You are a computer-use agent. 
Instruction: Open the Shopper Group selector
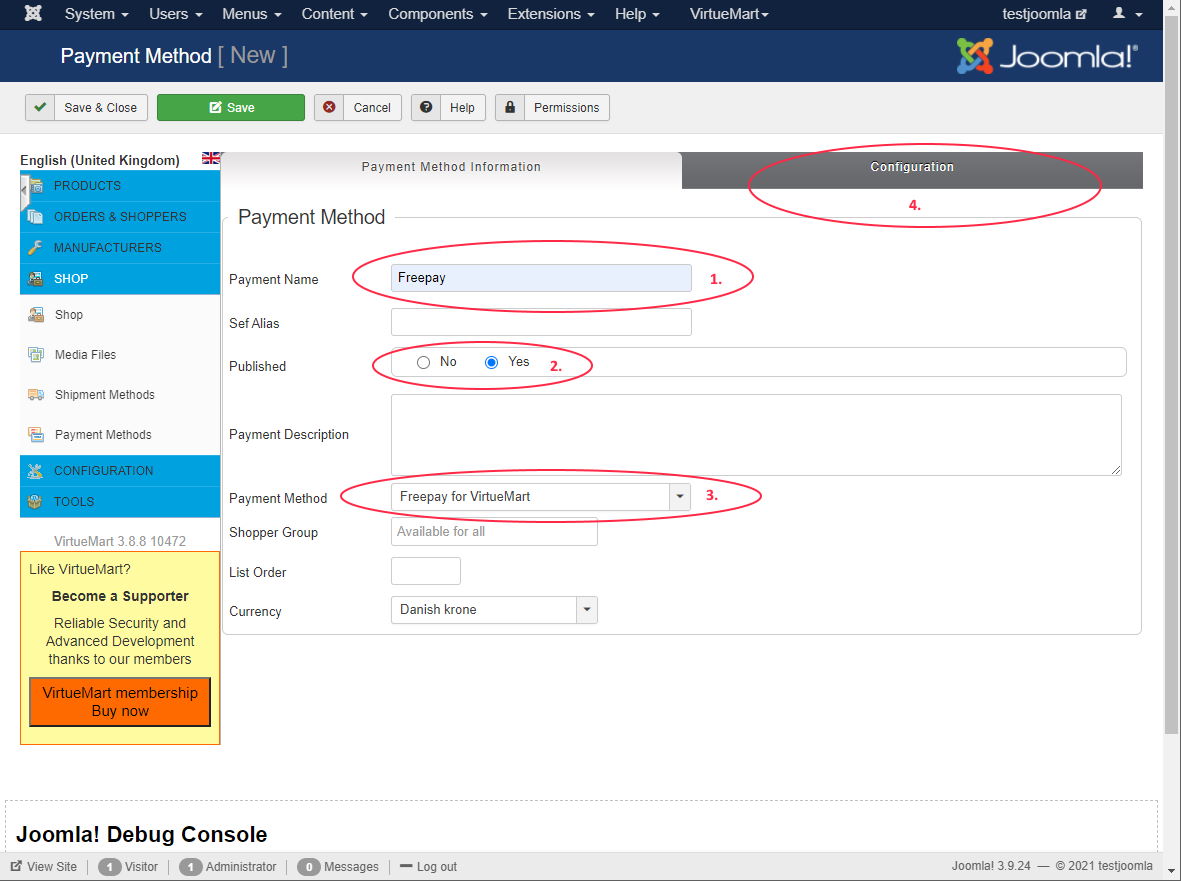(x=494, y=532)
